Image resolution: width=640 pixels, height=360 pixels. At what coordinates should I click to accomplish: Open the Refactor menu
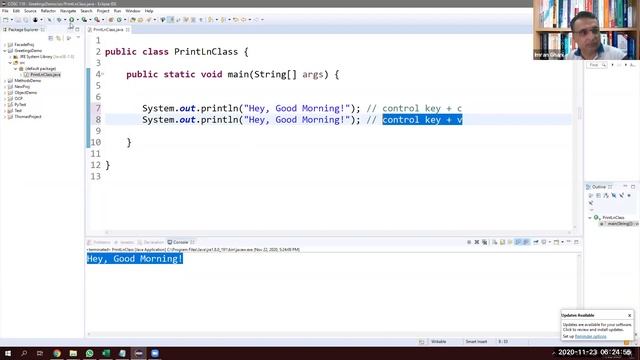click(x=48, y=11)
